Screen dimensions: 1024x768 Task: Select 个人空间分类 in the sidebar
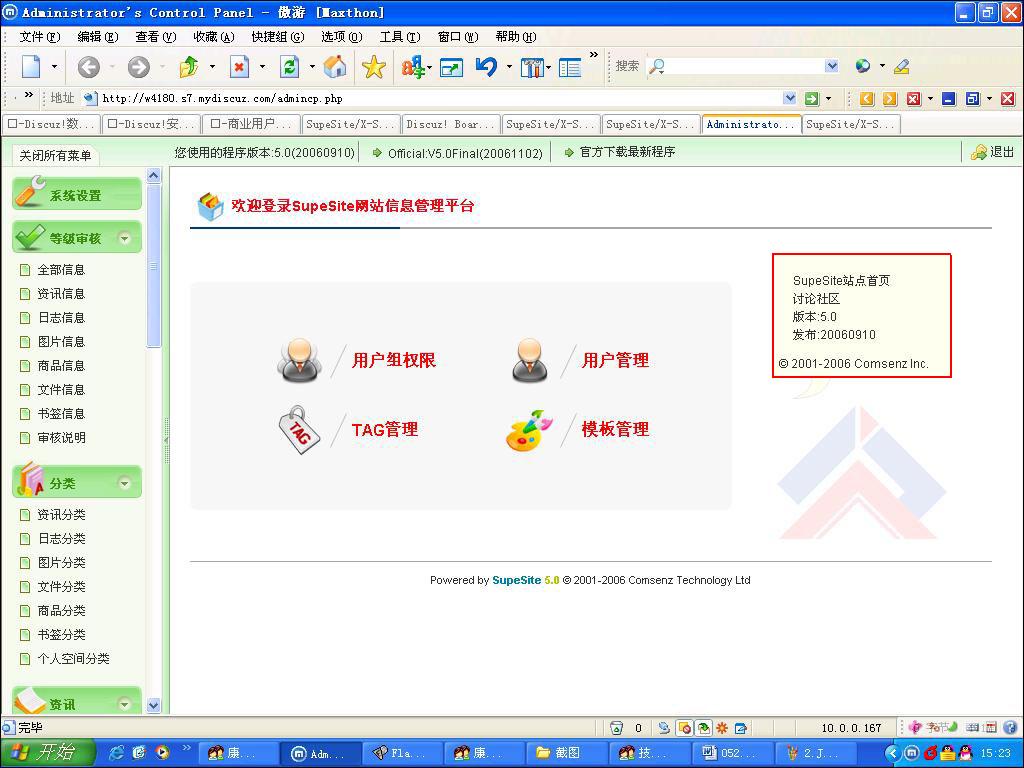pos(73,659)
